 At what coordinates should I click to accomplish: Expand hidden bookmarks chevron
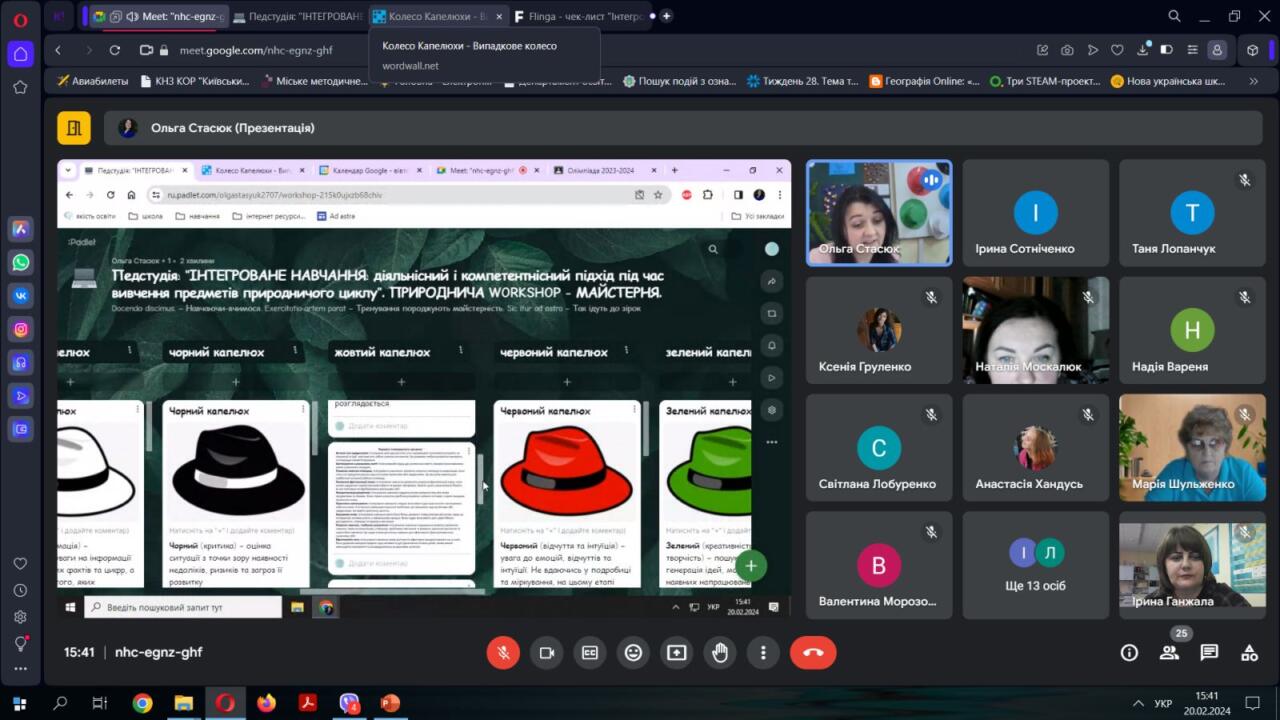[1254, 81]
